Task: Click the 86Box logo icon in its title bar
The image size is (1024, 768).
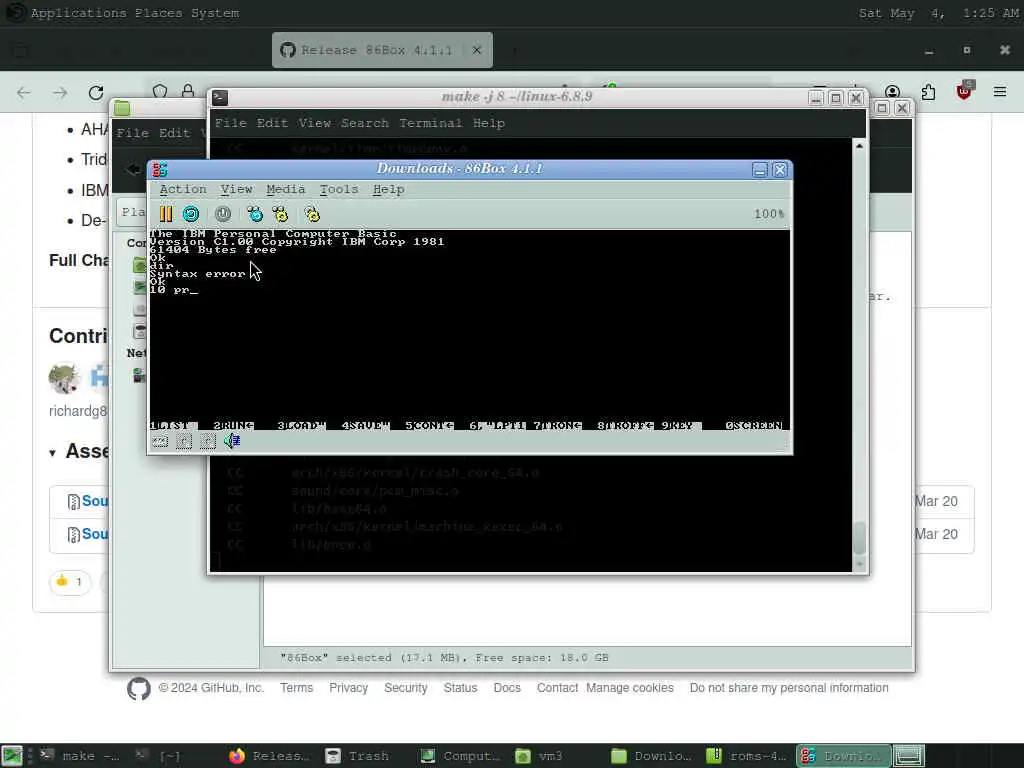Action: point(160,170)
